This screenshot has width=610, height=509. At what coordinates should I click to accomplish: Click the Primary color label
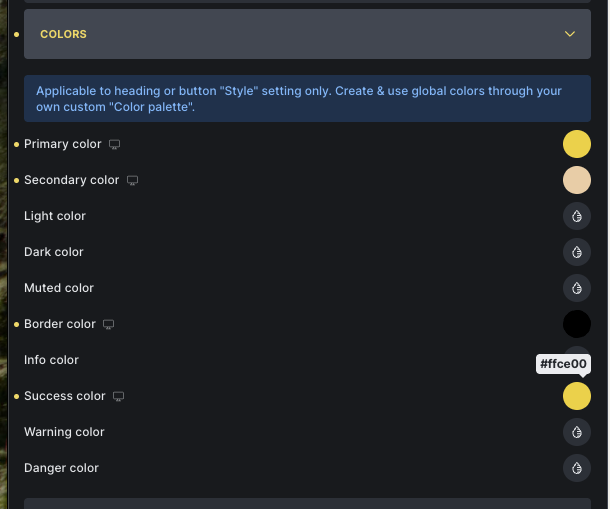pos(63,144)
